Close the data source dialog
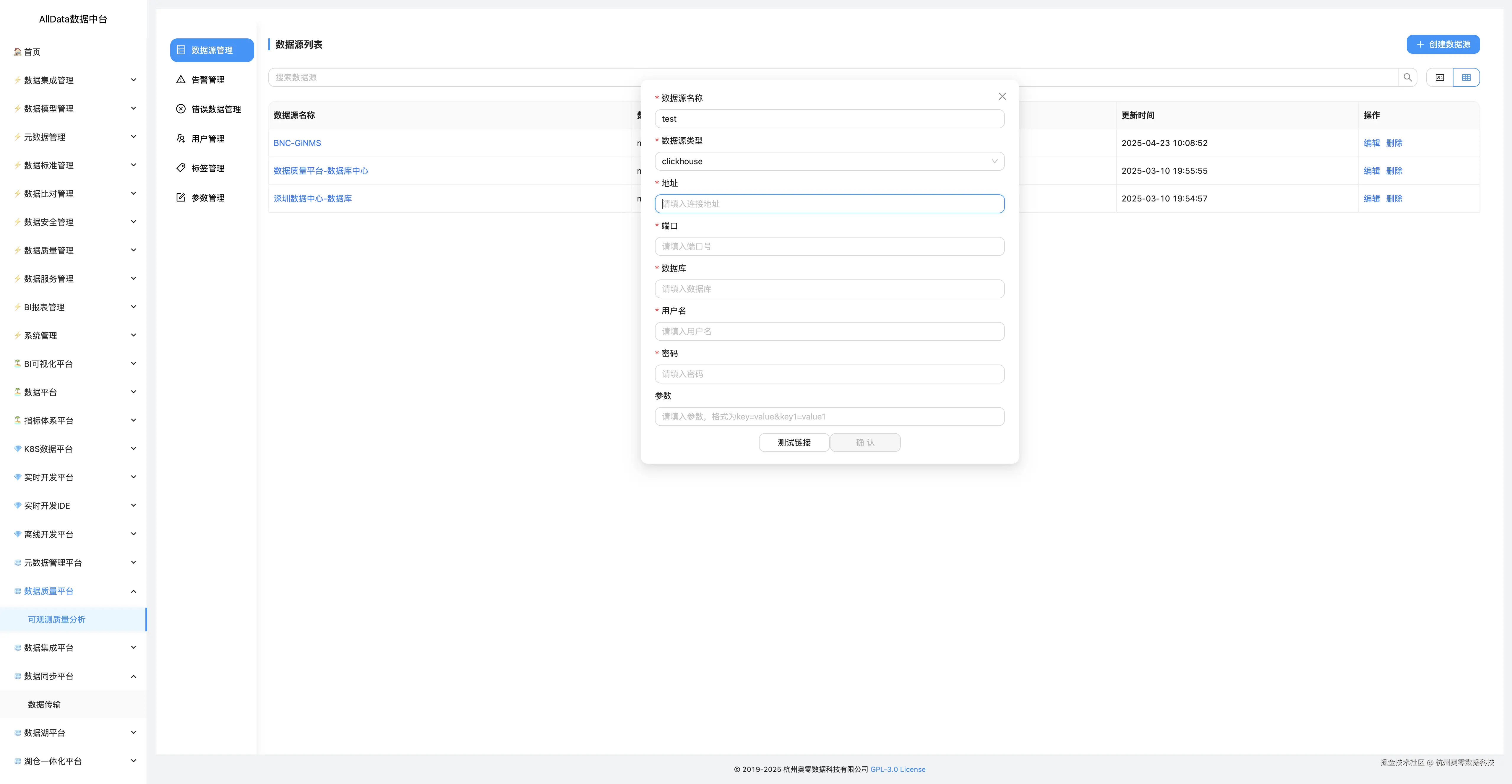The height and width of the screenshot is (784, 1512). (1002, 96)
